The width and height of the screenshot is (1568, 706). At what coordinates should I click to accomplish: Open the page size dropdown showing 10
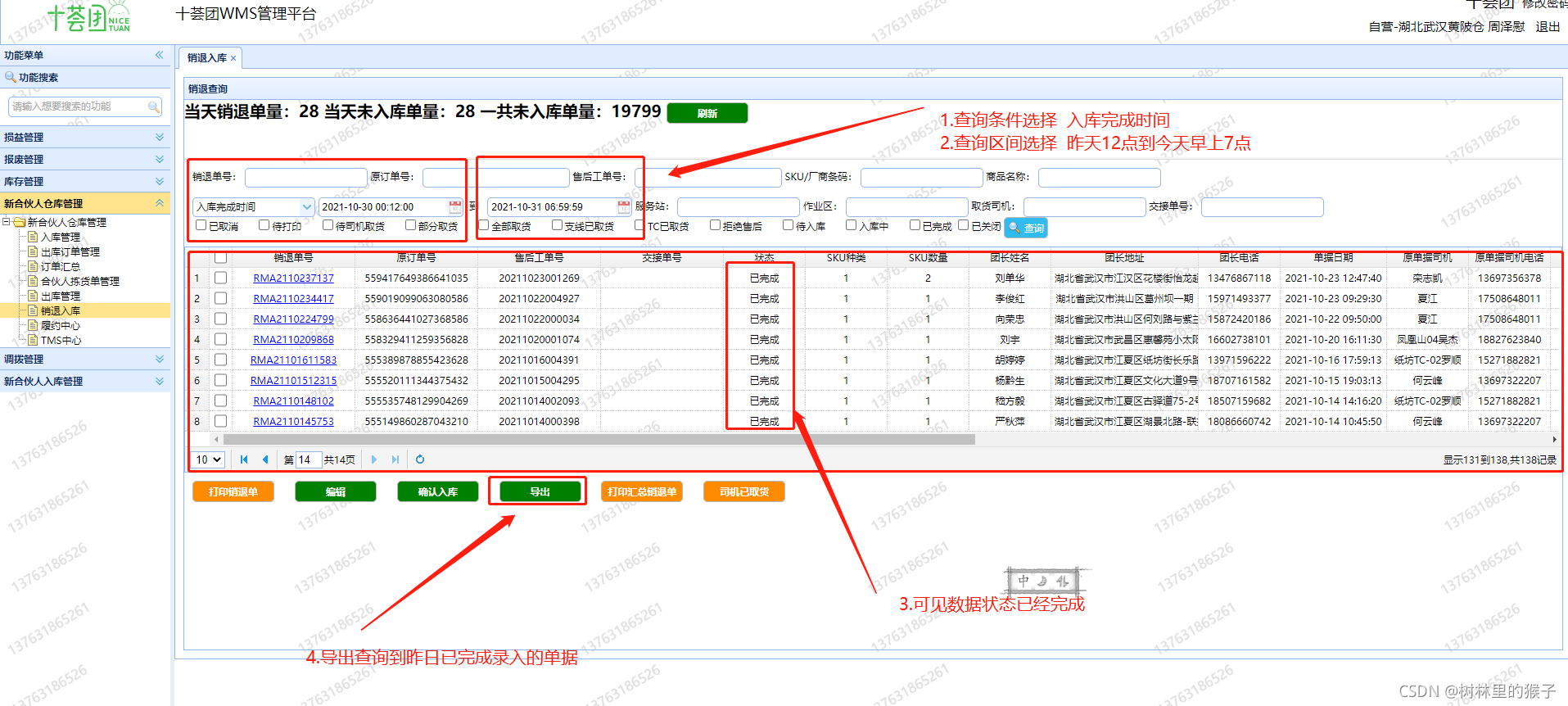click(208, 459)
